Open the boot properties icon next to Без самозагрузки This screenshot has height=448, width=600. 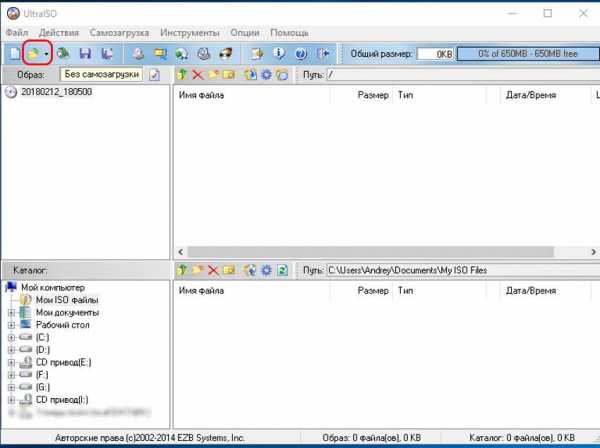pos(154,75)
